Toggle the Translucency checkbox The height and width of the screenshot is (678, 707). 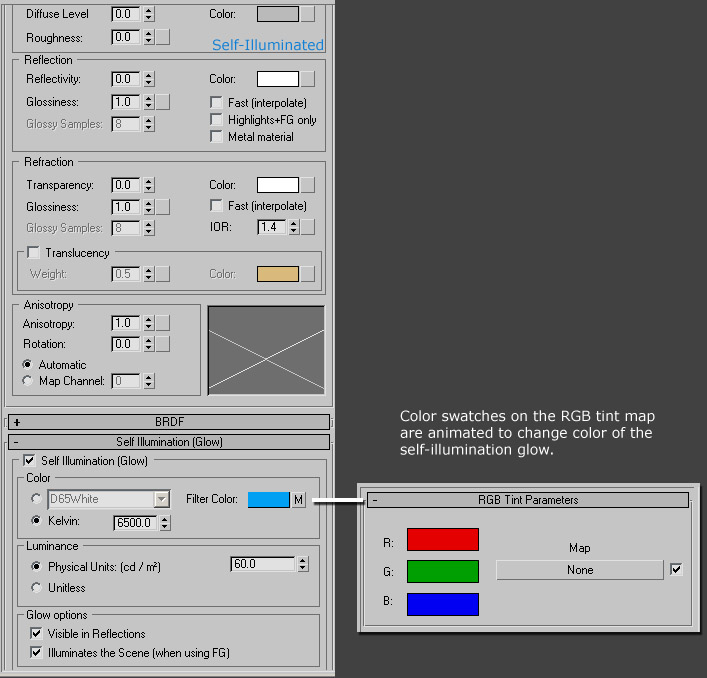pos(35,253)
